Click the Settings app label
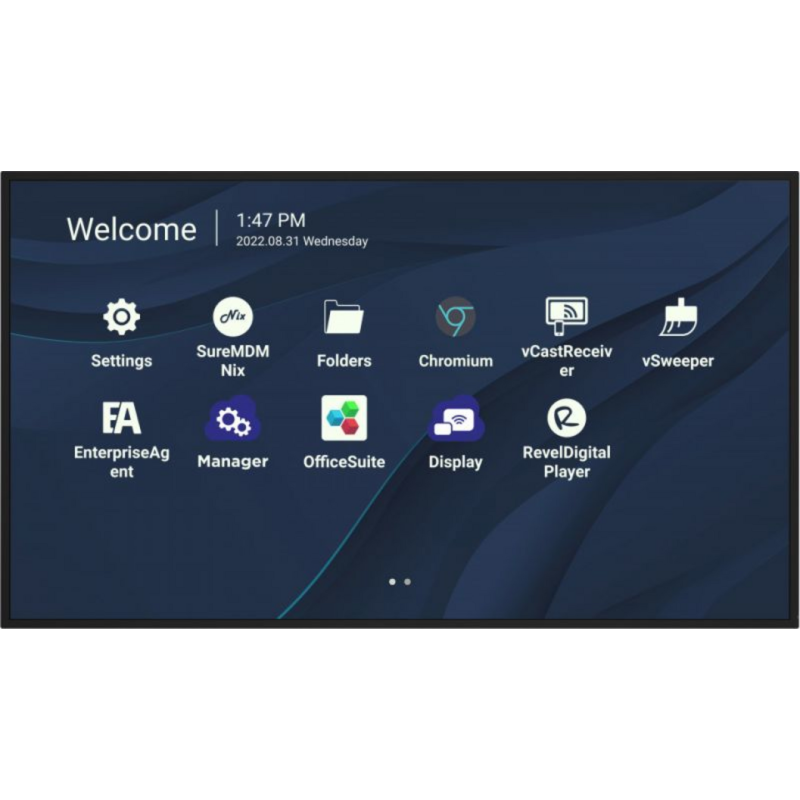Image resolution: width=800 pixels, height=800 pixels. click(121, 361)
